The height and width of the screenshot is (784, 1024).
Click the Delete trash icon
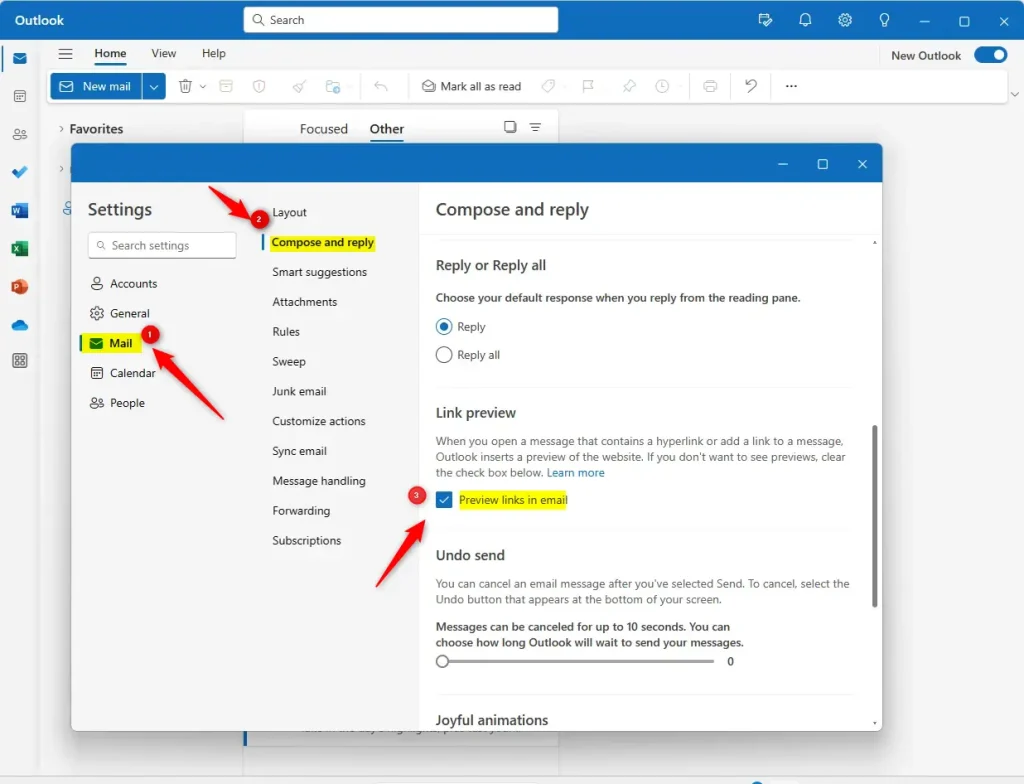pos(185,86)
